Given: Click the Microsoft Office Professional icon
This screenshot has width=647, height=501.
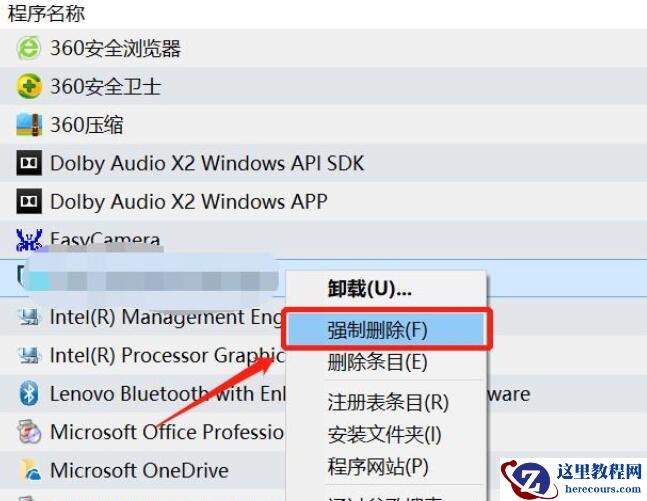Looking at the screenshot, I should coord(29,432).
